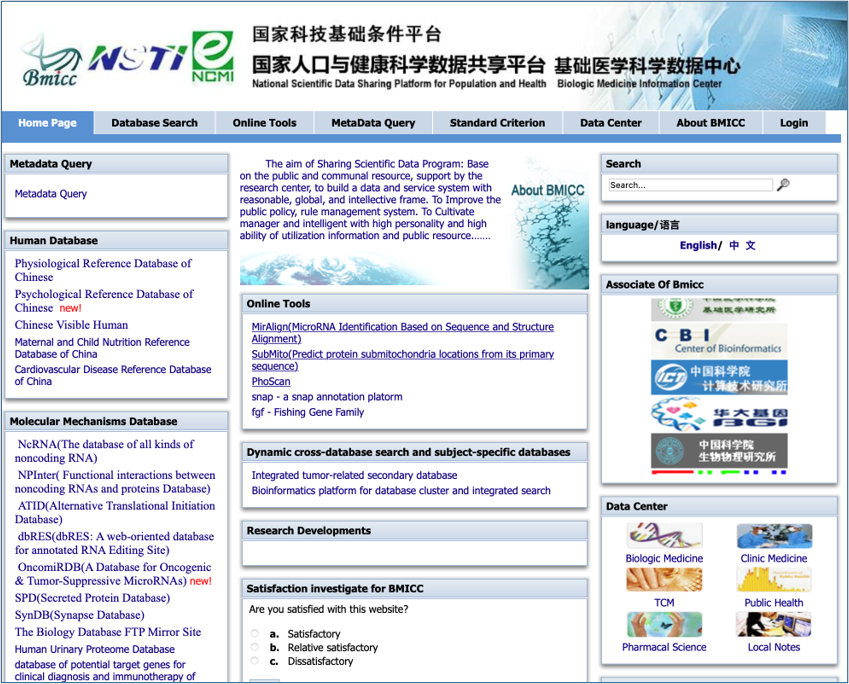Image resolution: width=849 pixels, height=684 pixels.
Task: Open the Chinese Visible Human link
Action: pyautogui.click(x=71, y=325)
